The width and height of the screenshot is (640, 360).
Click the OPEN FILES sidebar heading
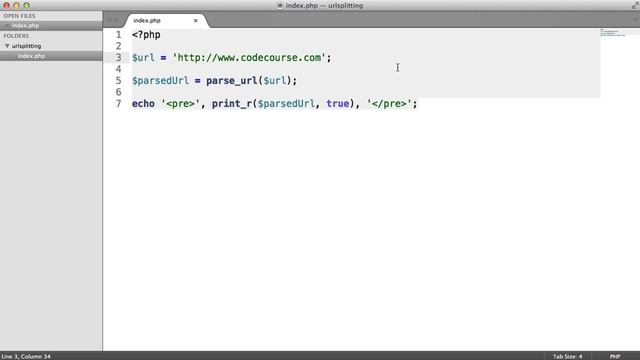tap(19, 16)
